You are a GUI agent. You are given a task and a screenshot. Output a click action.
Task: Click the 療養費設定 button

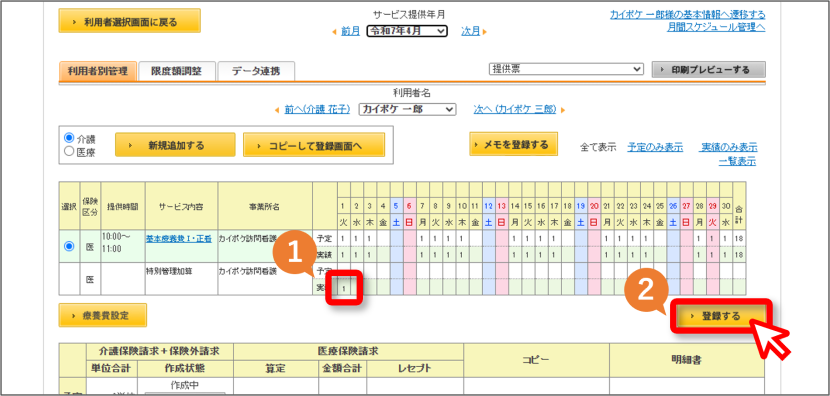click(x=103, y=315)
